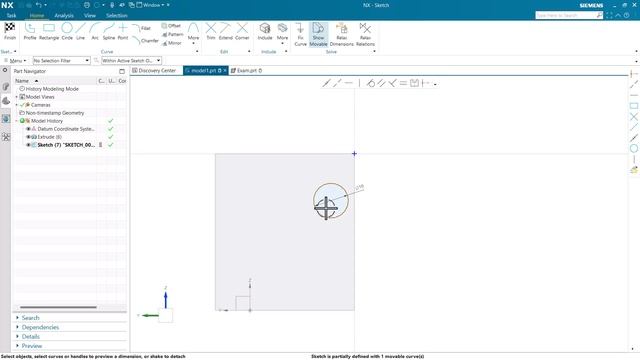640x360 pixels.
Task: Click Relax Dimensions tool
Action: tap(341, 34)
